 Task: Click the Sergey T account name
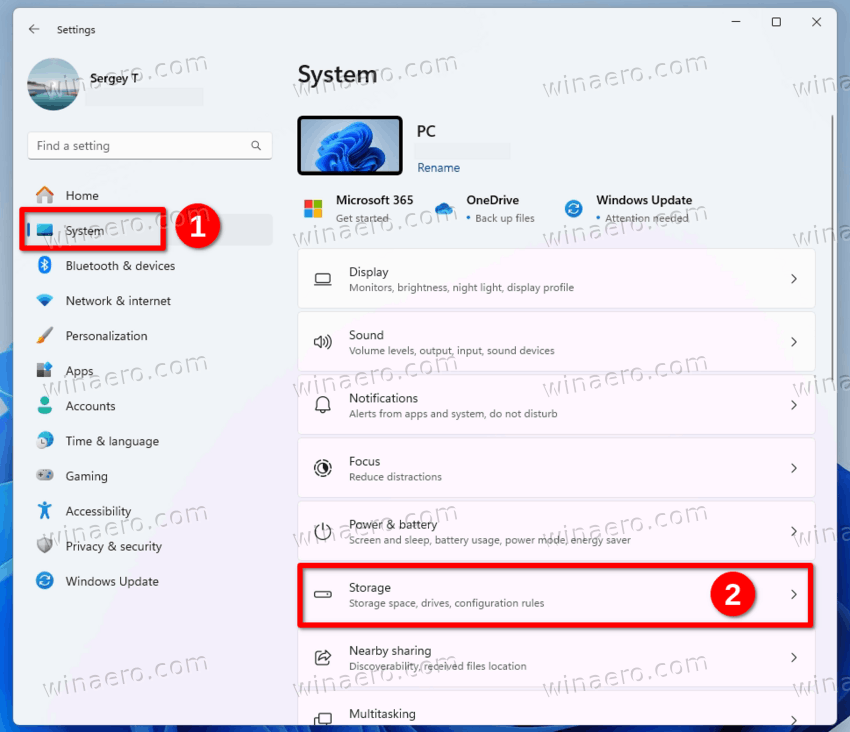[114, 79]
